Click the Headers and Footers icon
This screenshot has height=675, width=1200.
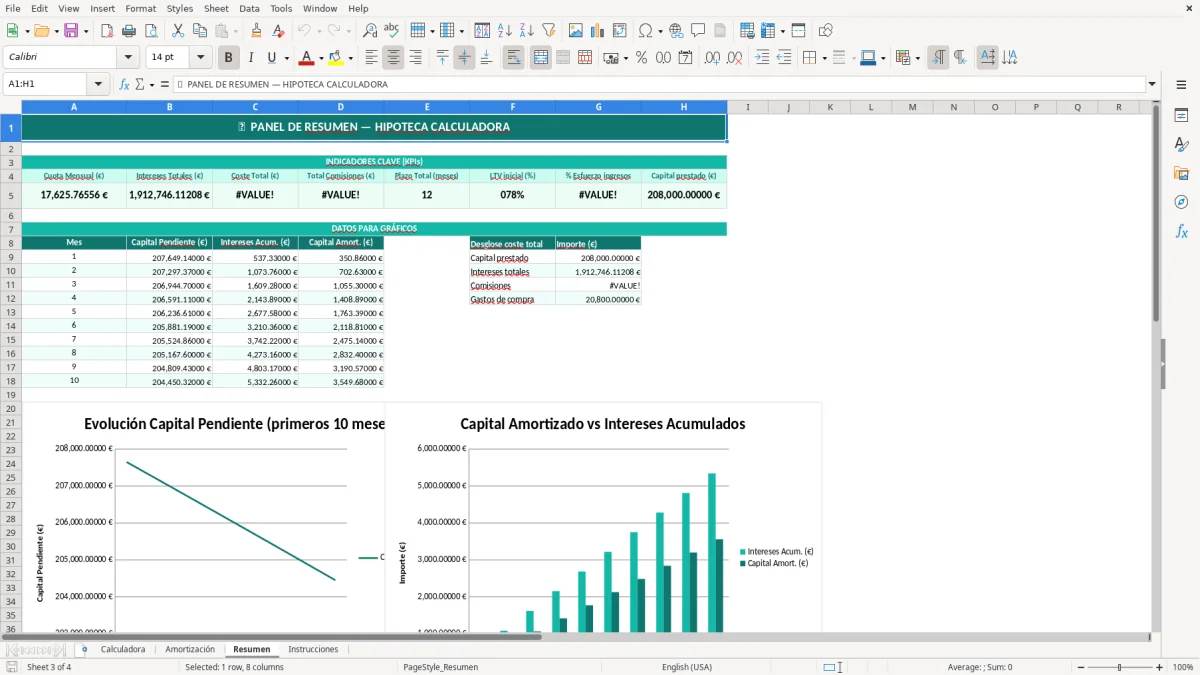[720, 31]
